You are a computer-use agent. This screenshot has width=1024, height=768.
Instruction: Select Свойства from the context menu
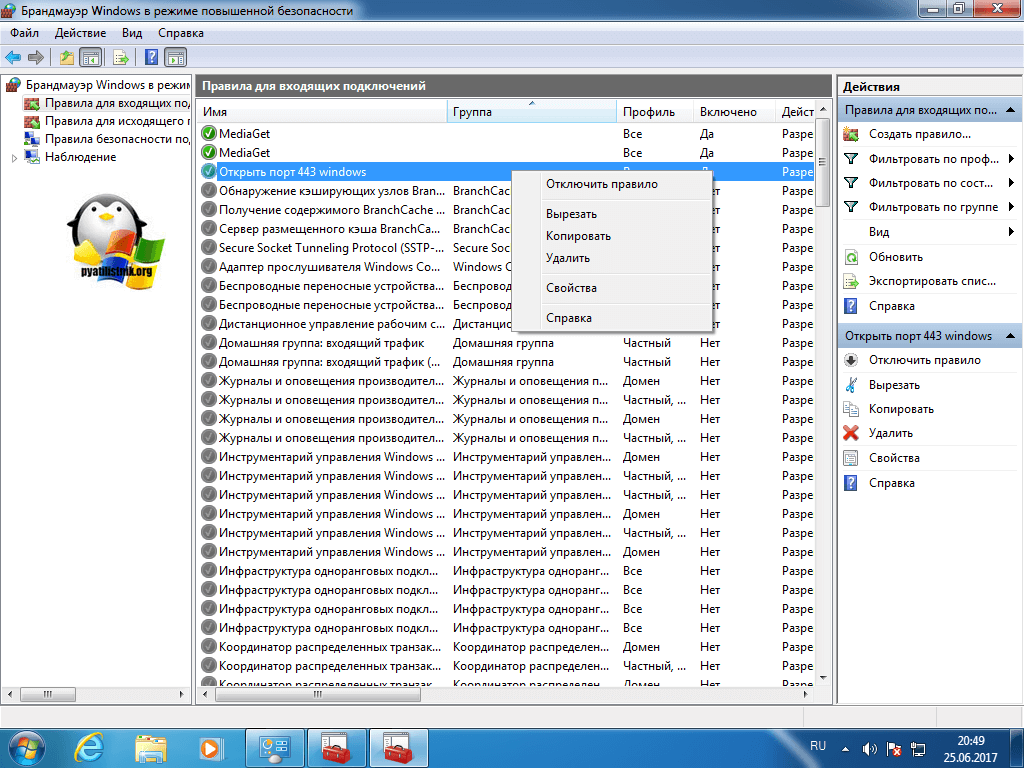coord(571,288)
